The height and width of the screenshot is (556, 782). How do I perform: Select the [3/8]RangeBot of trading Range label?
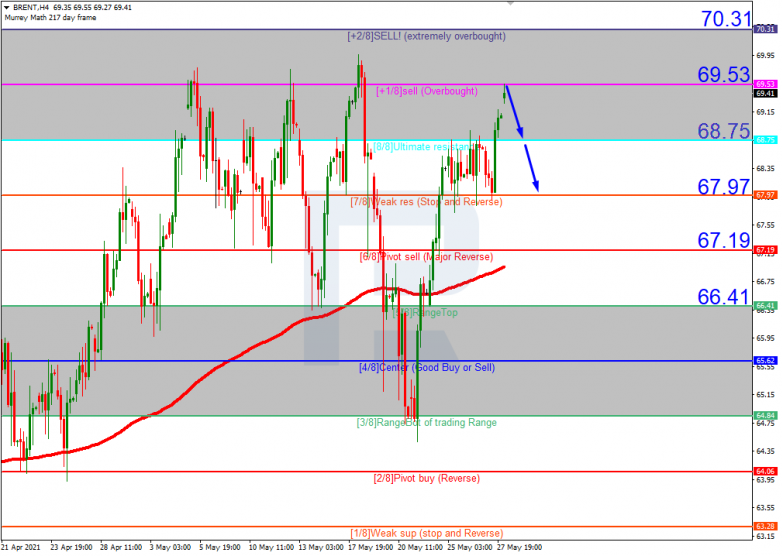(426, 422)
